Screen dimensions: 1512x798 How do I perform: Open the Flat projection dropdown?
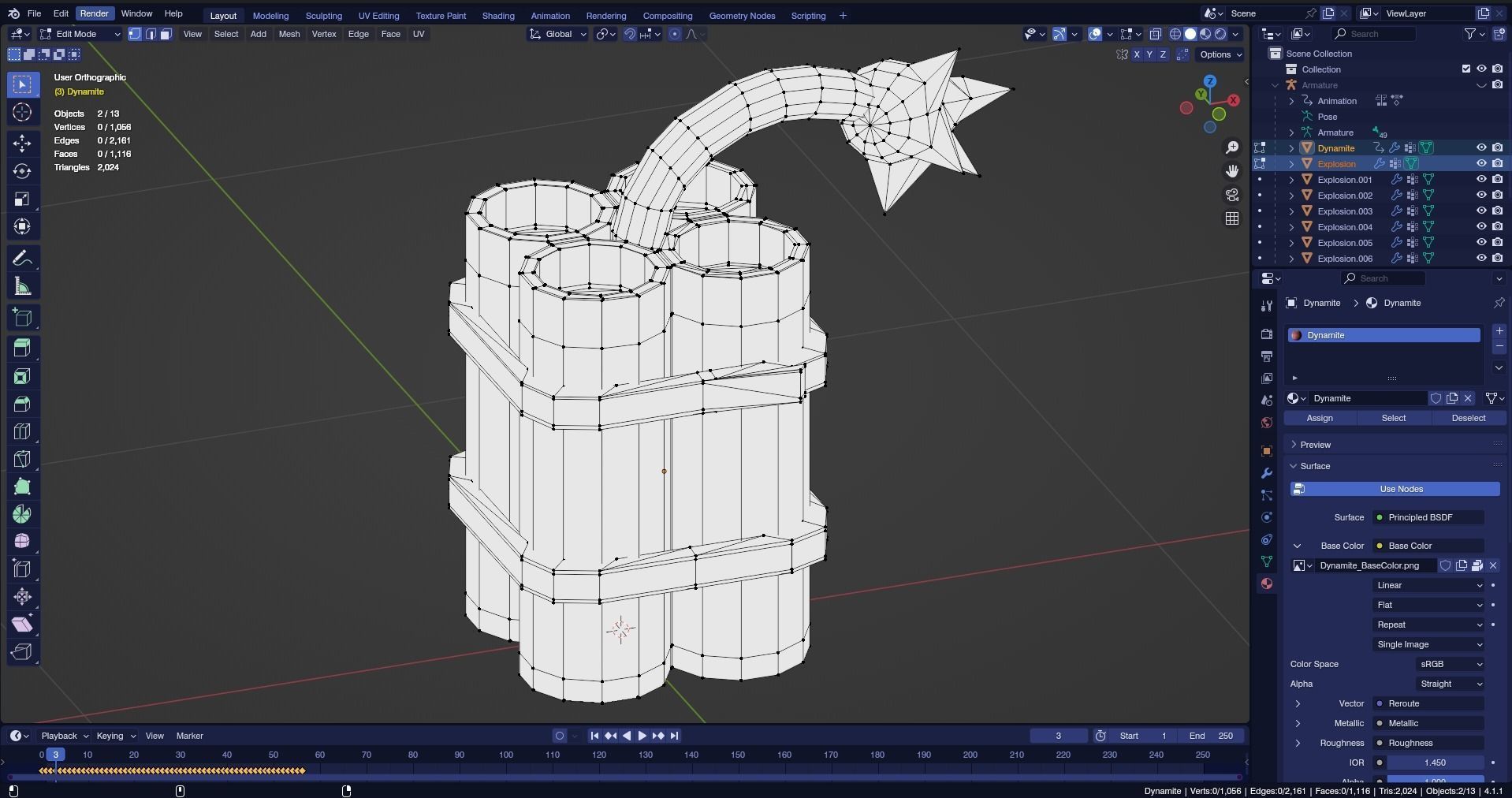tap(1428, 605)
